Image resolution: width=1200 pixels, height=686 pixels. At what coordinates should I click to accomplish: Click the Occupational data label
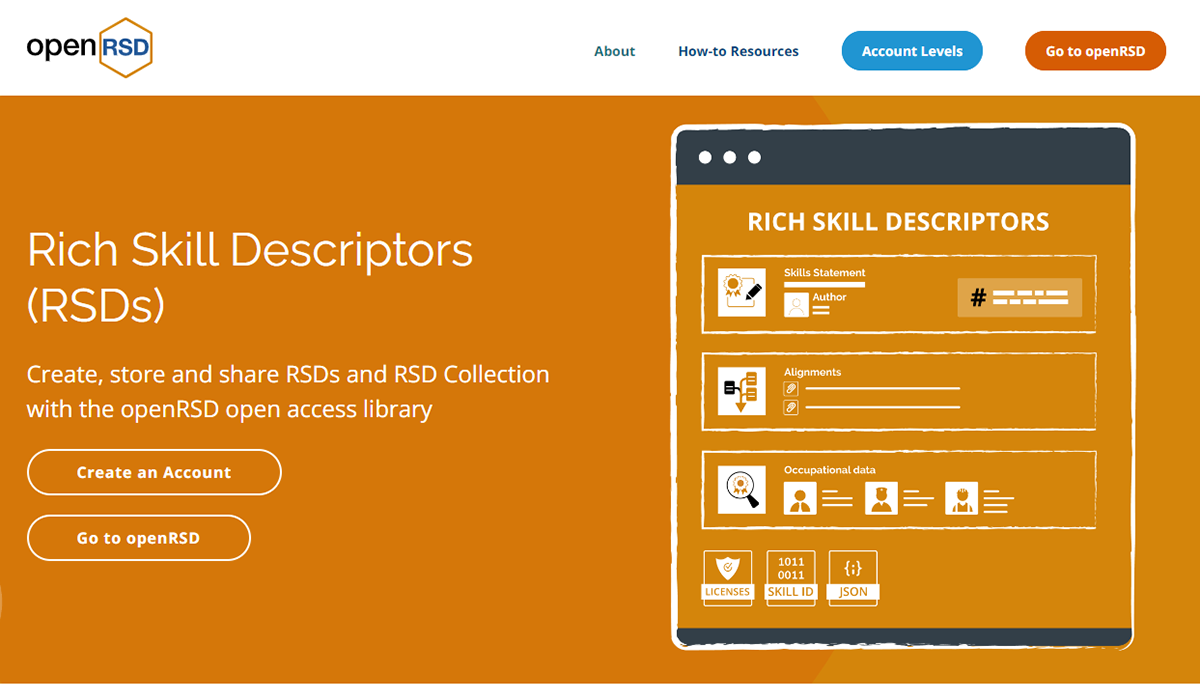point(830,470)
